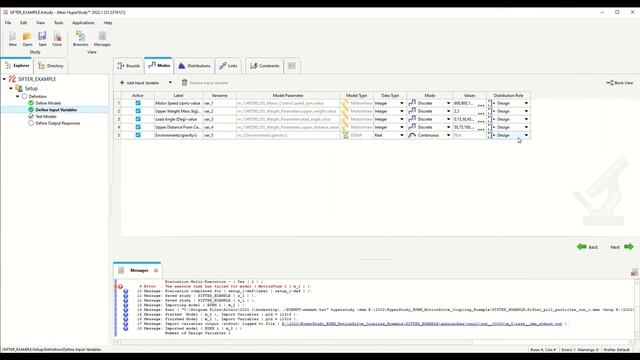Click the green Next arrow icon
This screenshot has height=360, width=640.
[x=629, y=247]
